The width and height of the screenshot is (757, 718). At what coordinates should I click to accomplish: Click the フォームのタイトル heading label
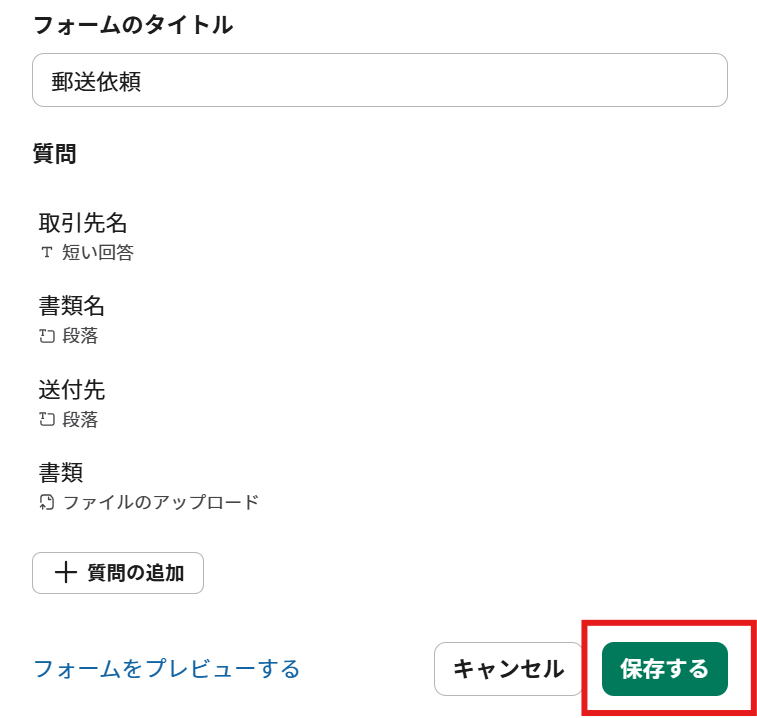tap(133, 26)
